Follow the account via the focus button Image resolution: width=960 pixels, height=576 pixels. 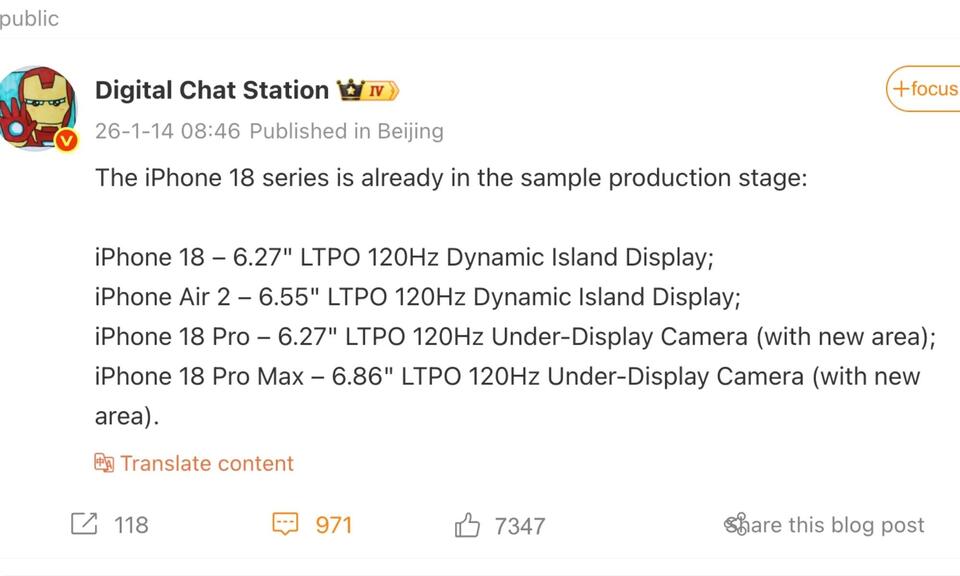[929, 89]
